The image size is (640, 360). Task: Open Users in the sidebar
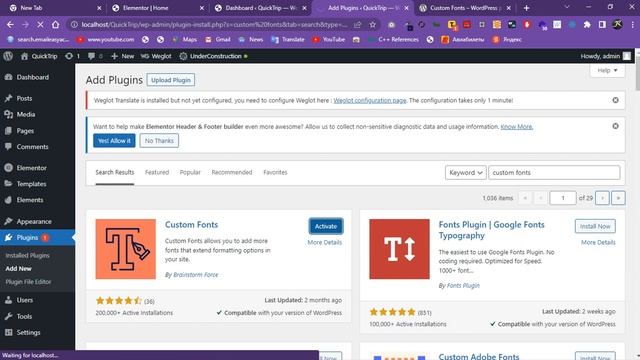coord(24,300)
